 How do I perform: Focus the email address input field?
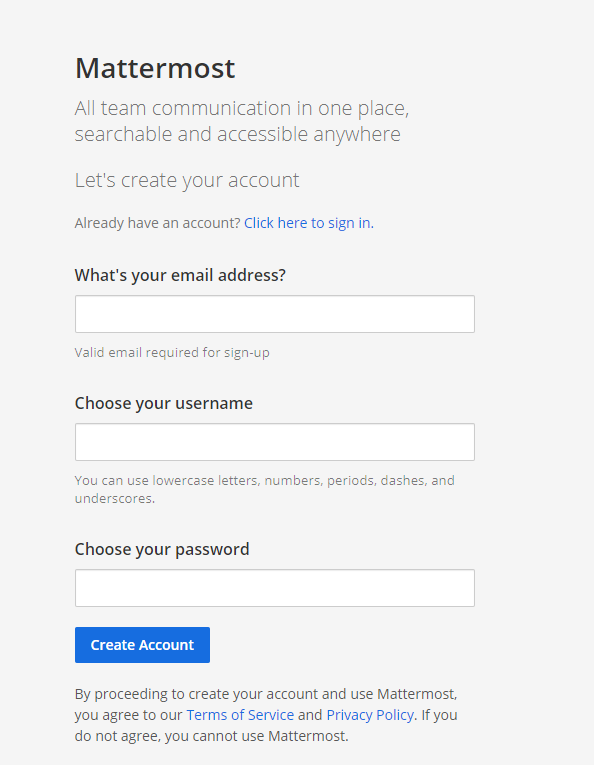point(275,314)
